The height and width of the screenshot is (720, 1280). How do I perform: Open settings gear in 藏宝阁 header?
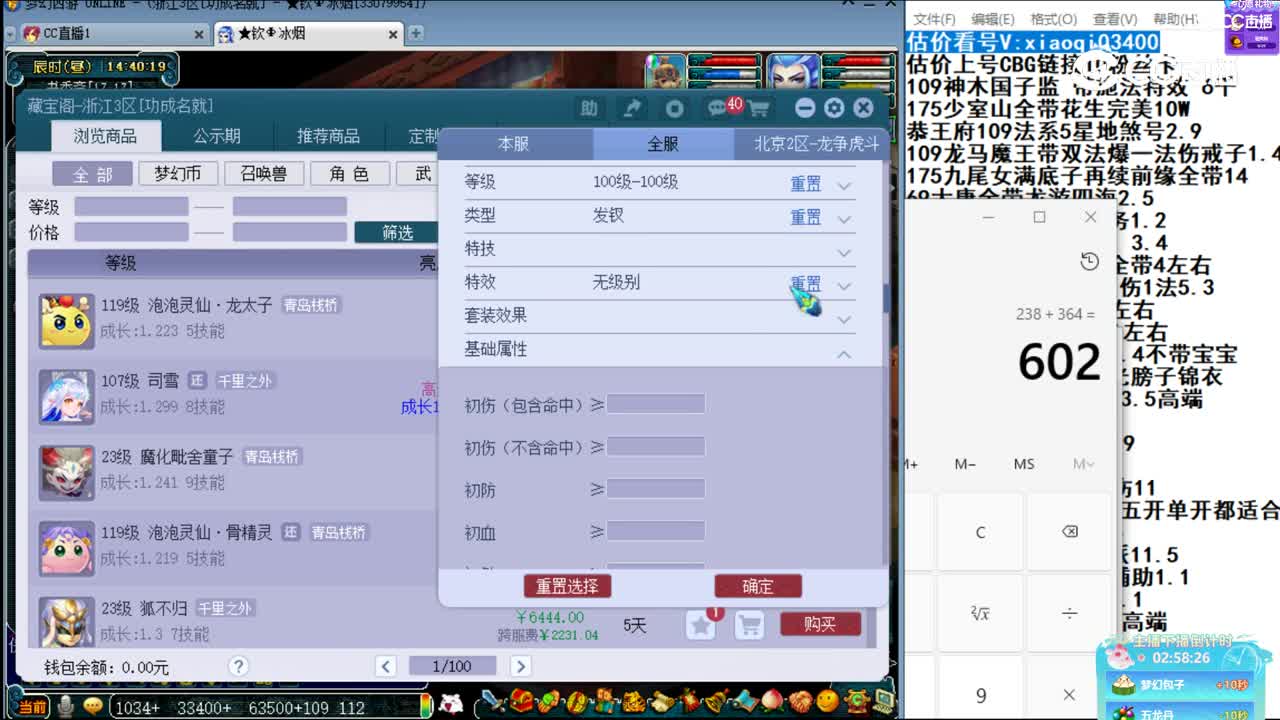(x=834, y=108)
